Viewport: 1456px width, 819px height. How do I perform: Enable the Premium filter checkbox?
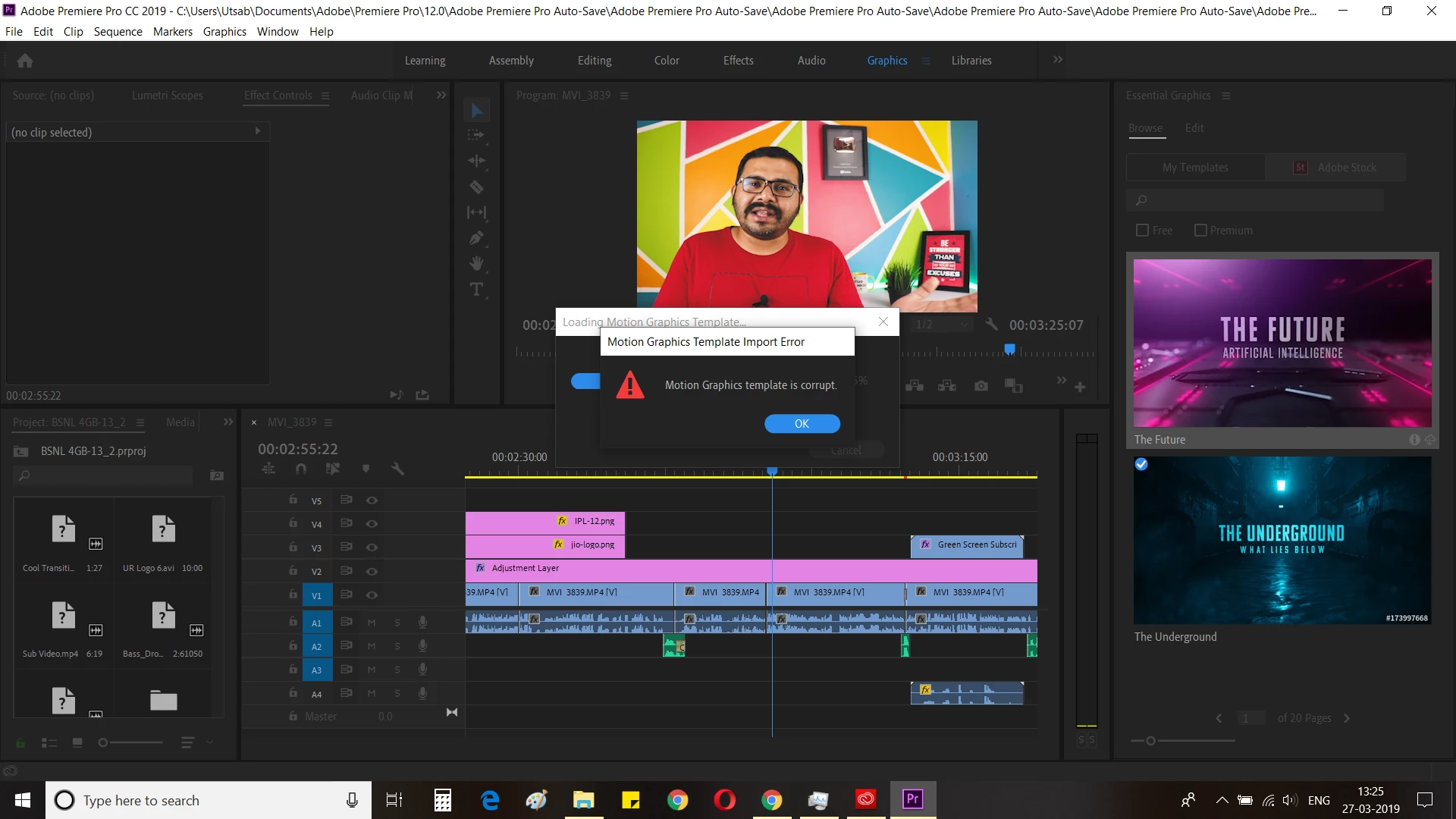pyautogui.click(x=1200, y=231)
